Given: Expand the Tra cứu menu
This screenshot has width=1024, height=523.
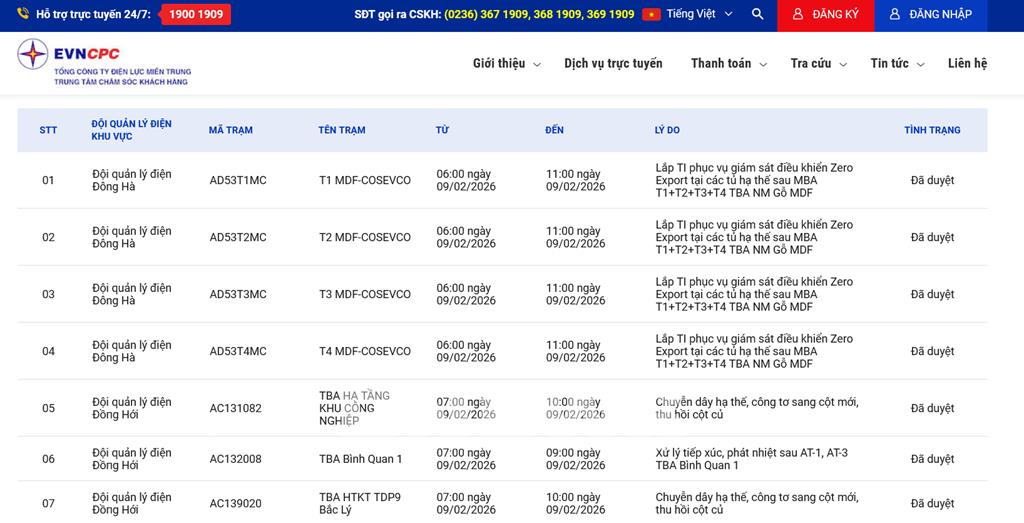Looking at the screenshot, I should pyautogui.click(x=818, y=63).
